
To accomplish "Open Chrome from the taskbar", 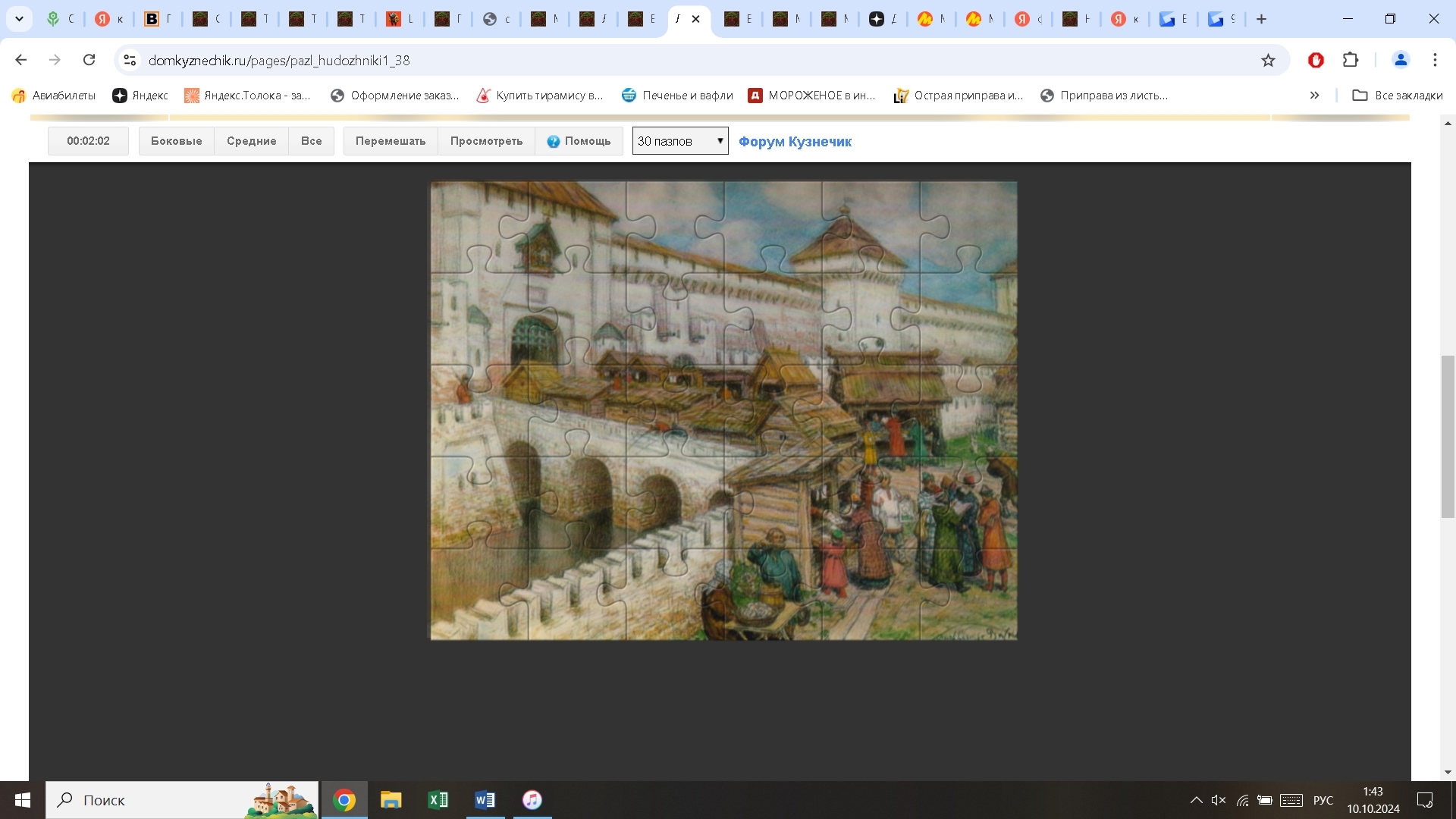I will tap(344, 800).
